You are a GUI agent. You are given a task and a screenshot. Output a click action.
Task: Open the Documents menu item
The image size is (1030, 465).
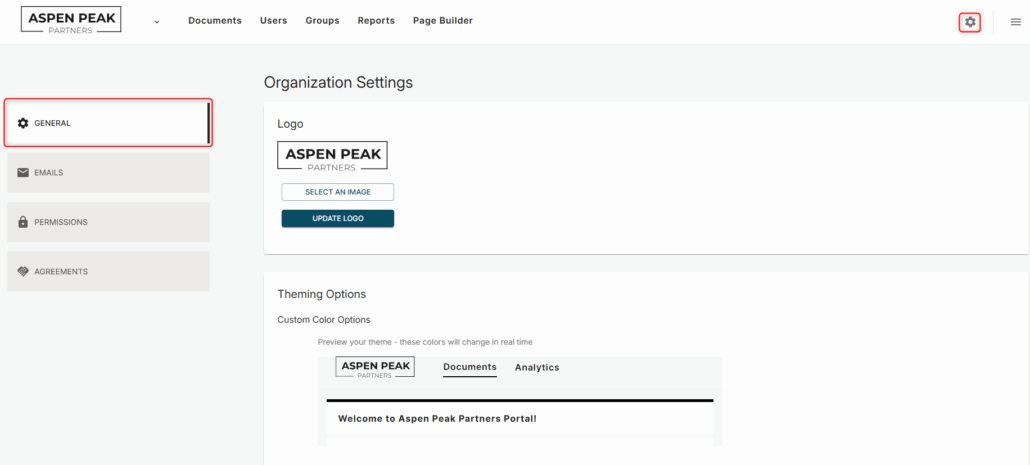[x=215, y=20]
